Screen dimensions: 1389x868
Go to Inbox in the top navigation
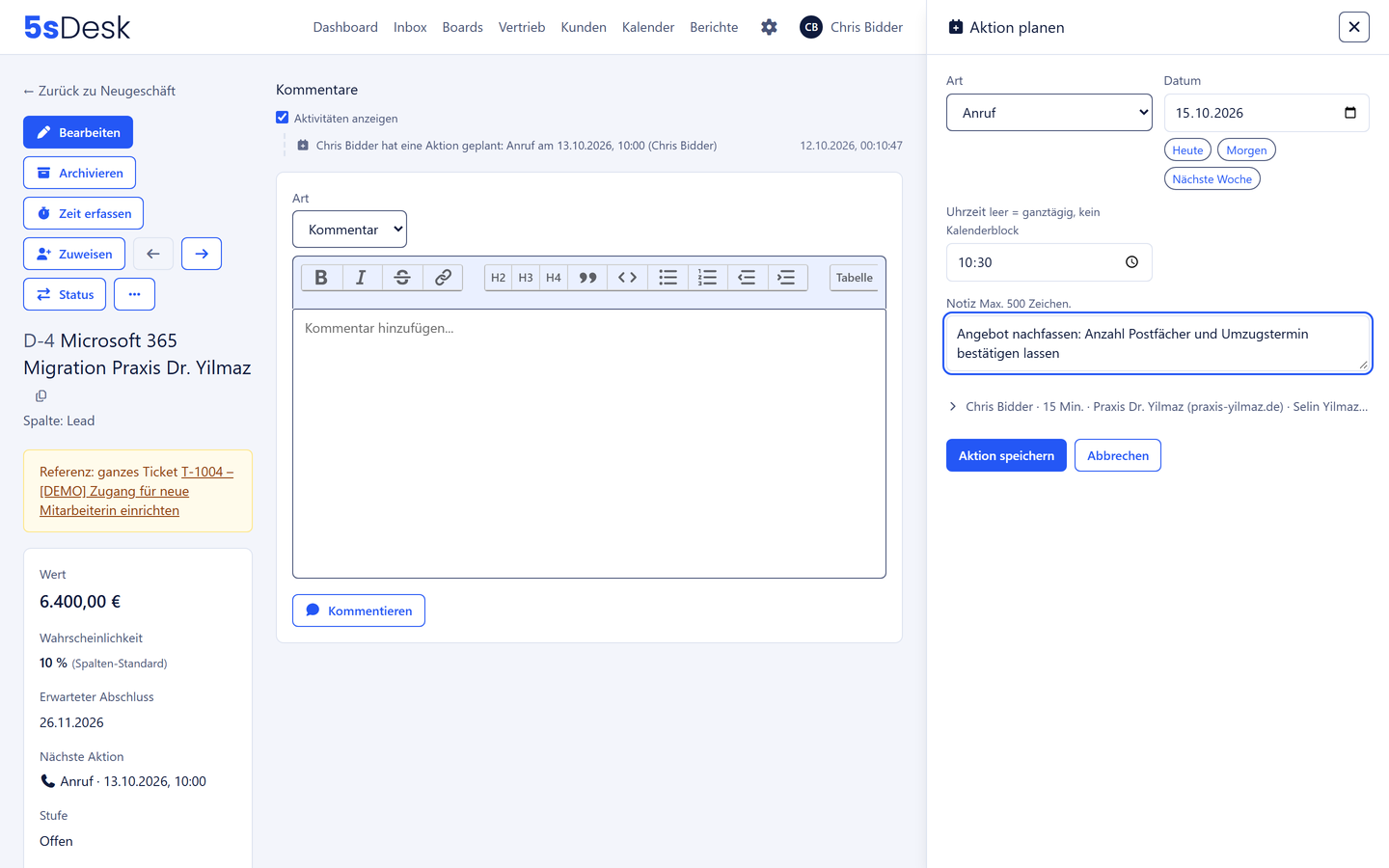410,27
